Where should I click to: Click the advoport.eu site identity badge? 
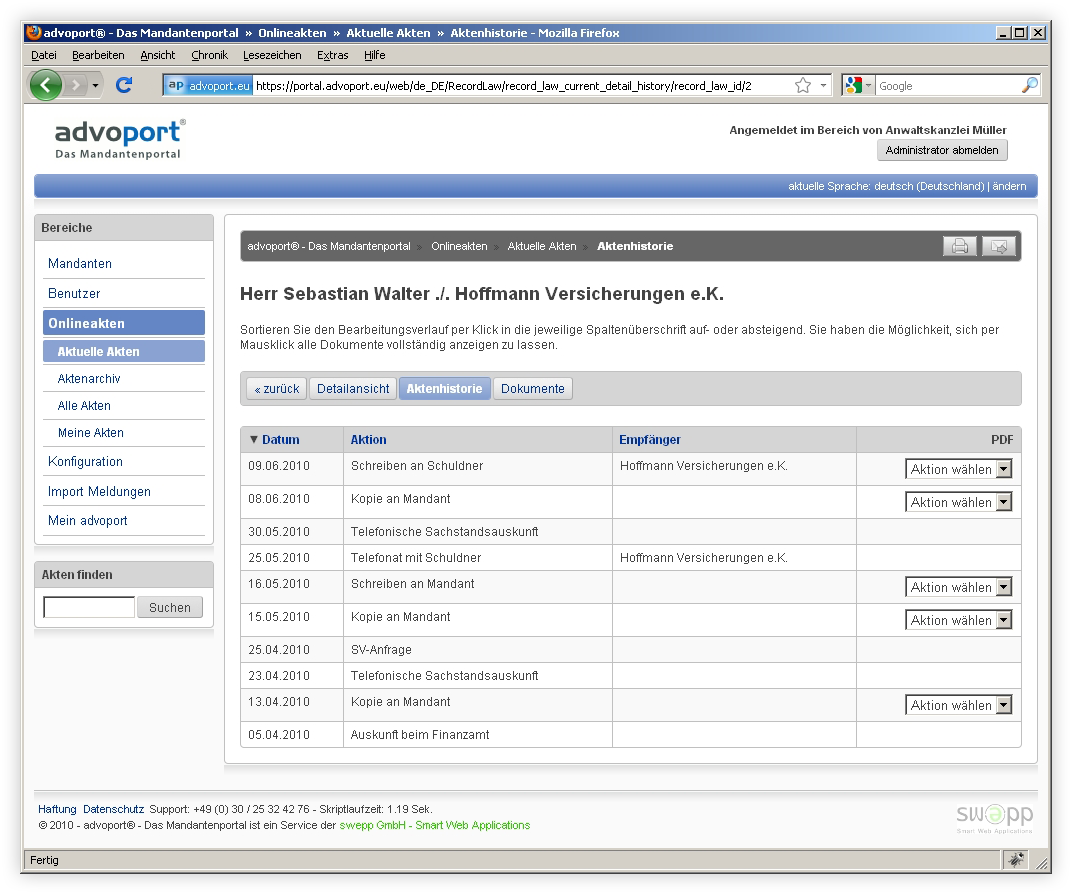coord(209,85)
